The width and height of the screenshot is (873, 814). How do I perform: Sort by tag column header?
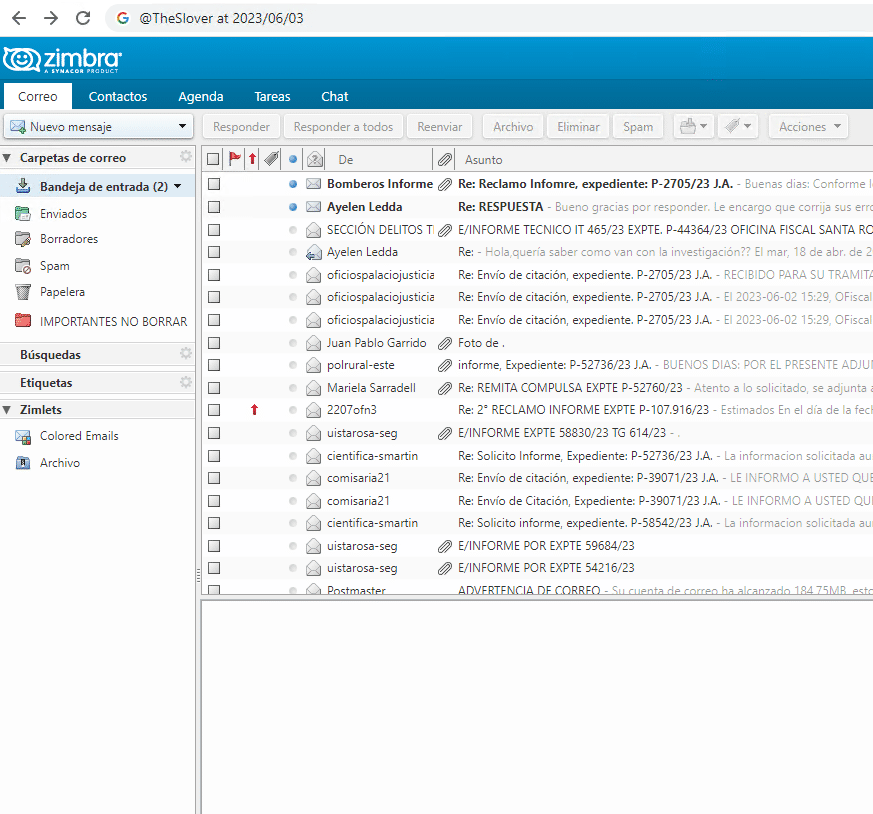tap(272, 159)
